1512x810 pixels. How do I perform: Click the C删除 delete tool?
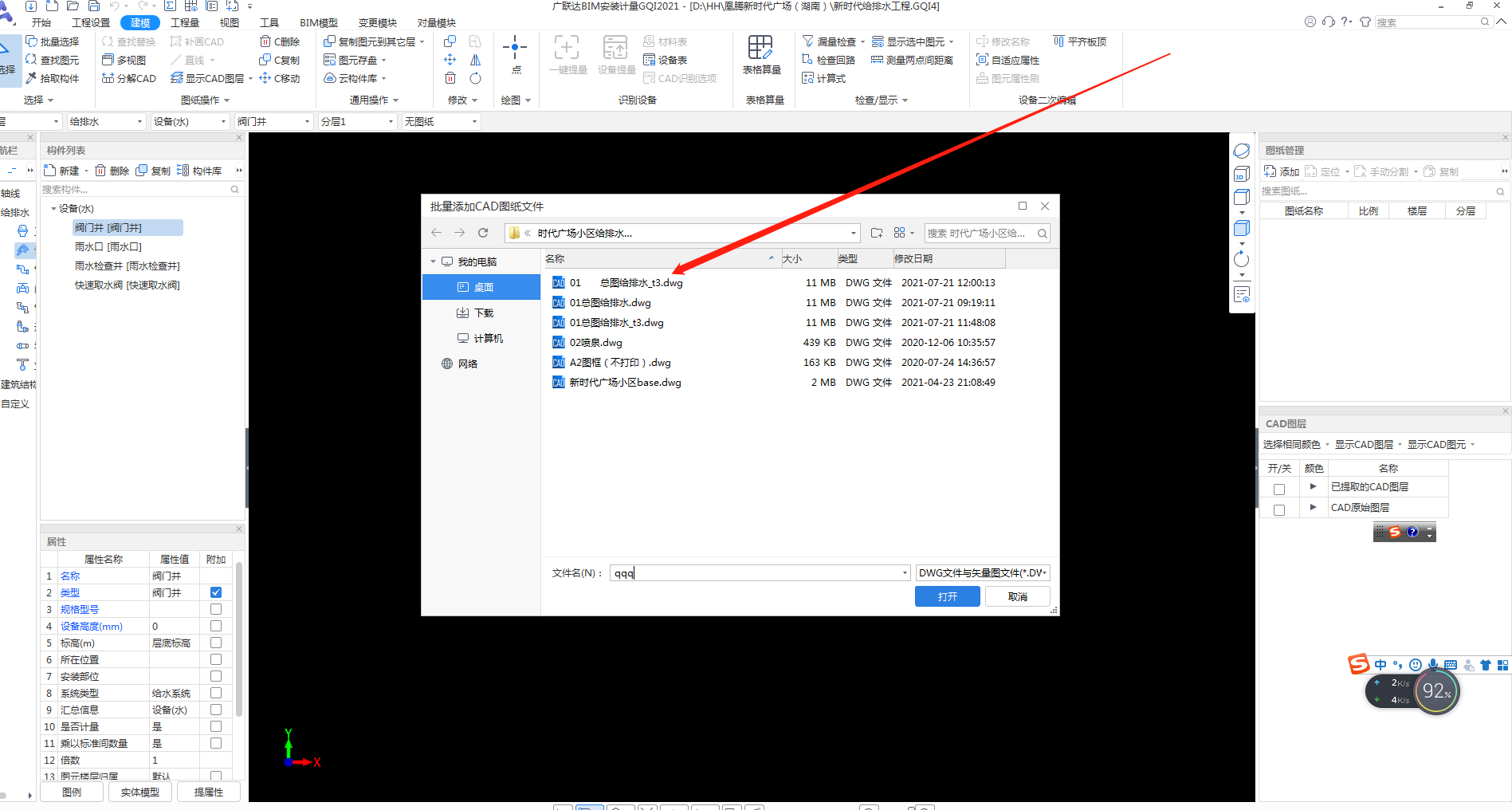tap(280, 41)
